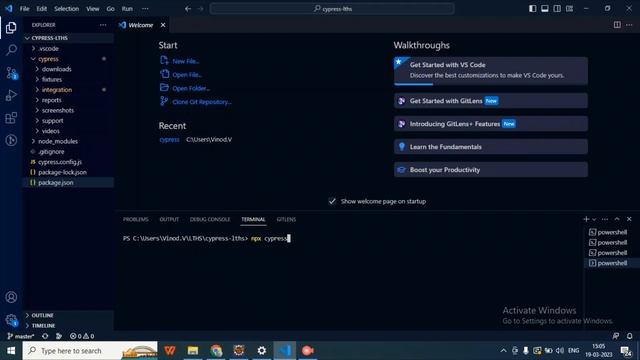640x360 pixels.
Task: Open the Manage gear icon
Action: pos(11,320)
